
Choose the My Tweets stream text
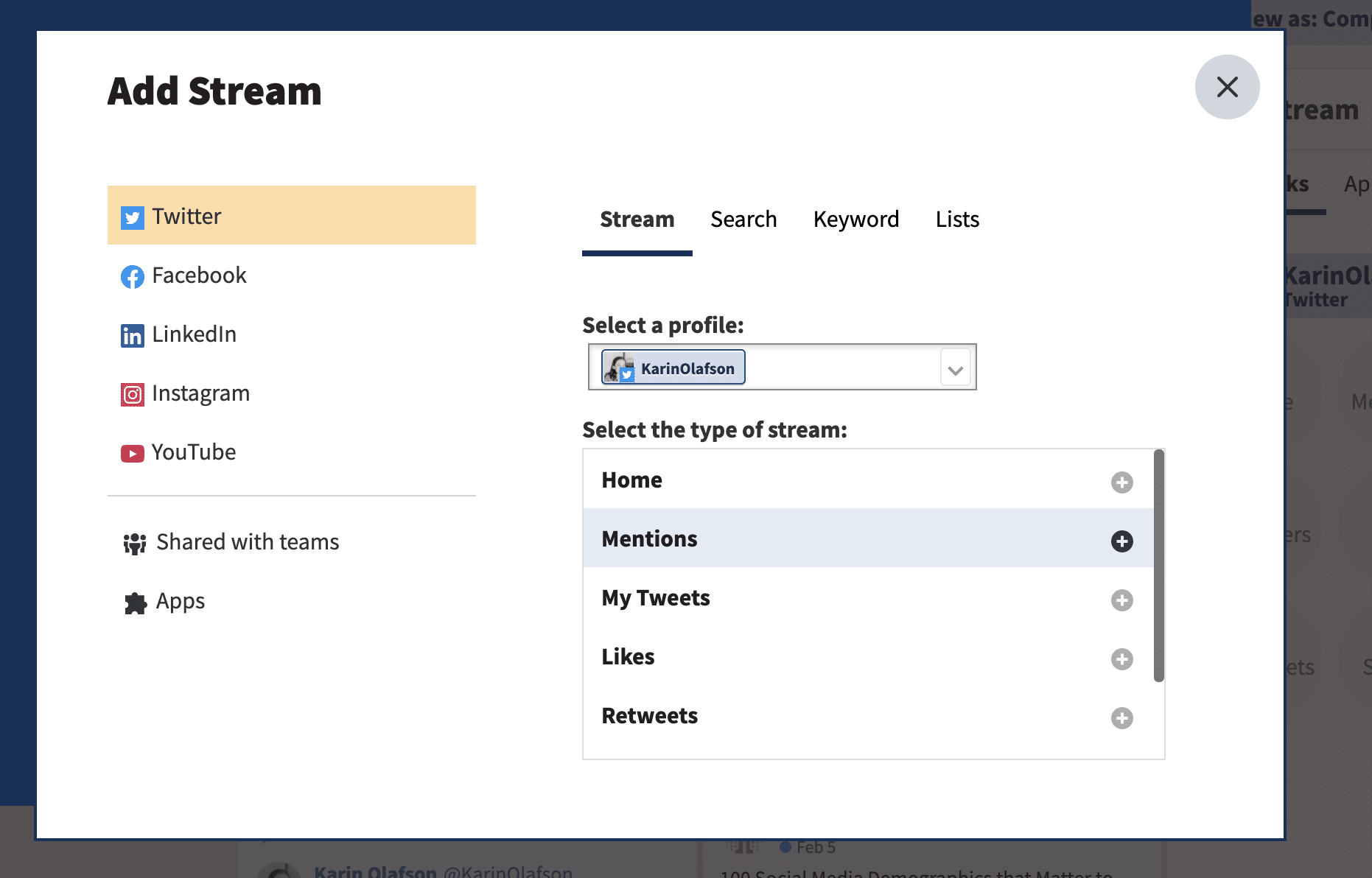656,598
